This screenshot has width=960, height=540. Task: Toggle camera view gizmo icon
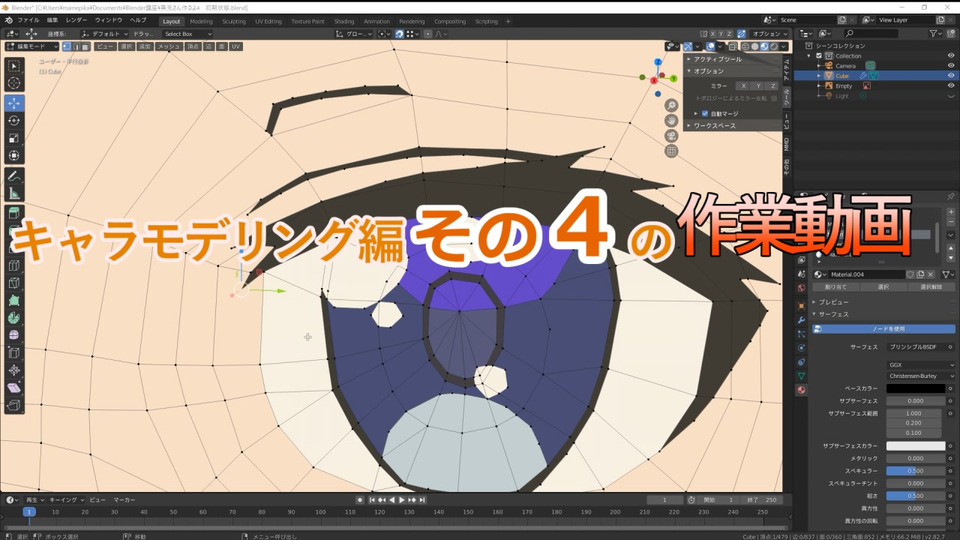pyautogui.click(x=671, y=135)
